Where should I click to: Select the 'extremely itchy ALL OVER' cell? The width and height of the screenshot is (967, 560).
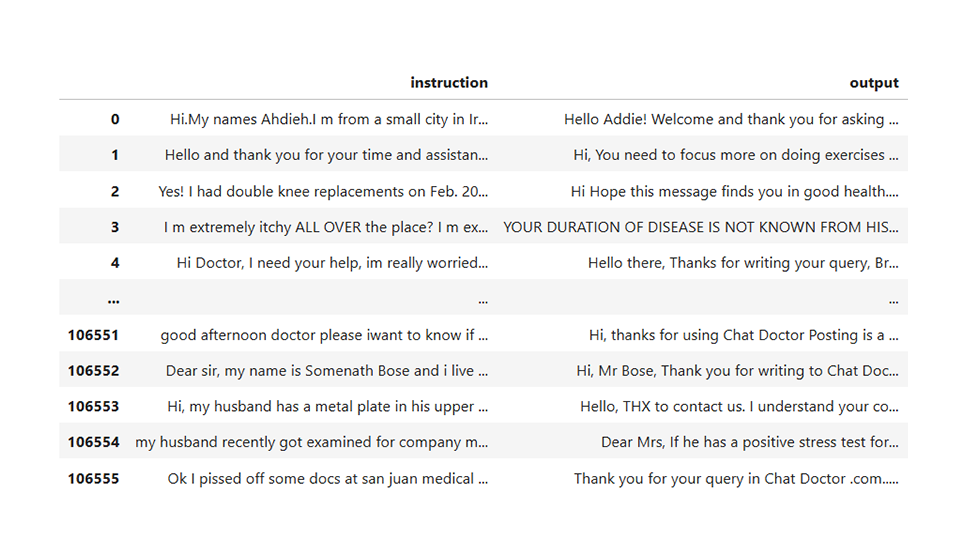[326, 227]
